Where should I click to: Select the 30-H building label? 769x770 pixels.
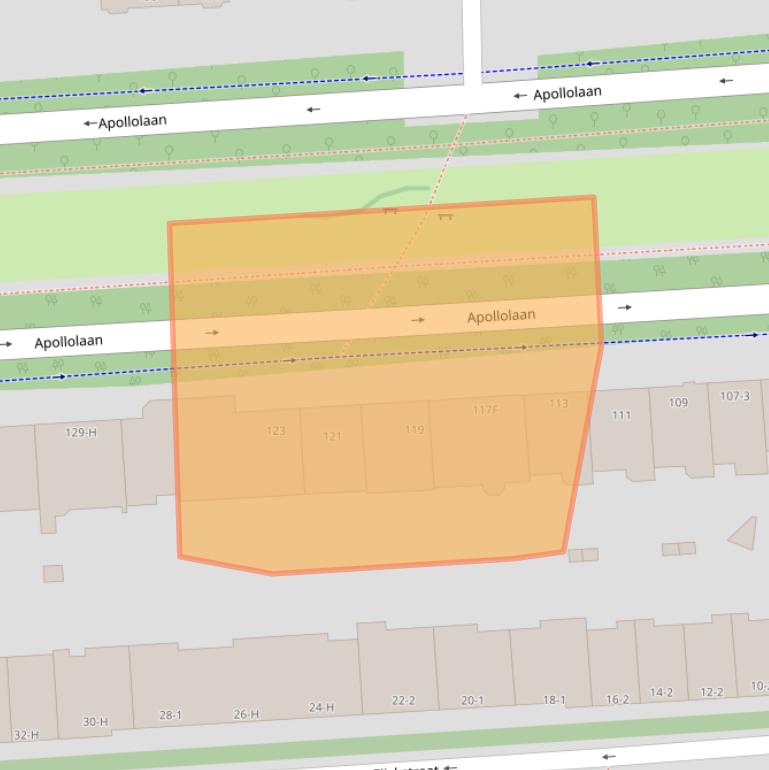(x=95, y=722)
